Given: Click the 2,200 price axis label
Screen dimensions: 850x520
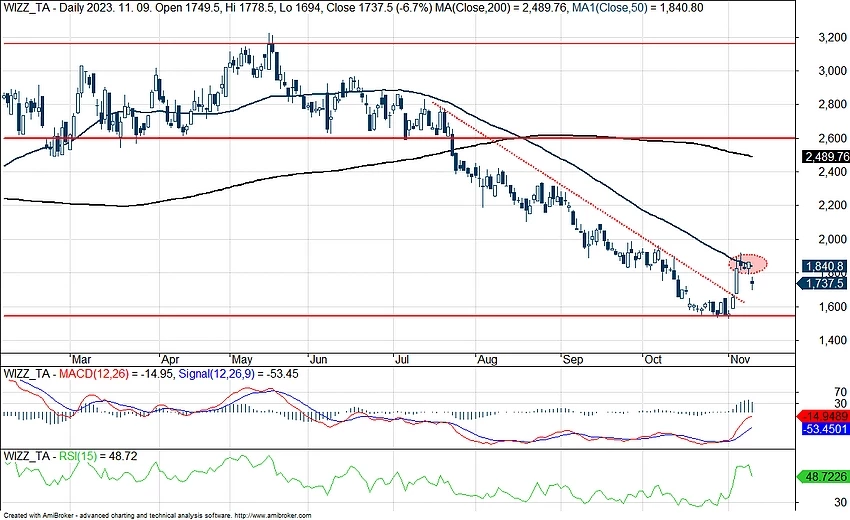Looking at the screenshot, I should [x=832, y=205].
